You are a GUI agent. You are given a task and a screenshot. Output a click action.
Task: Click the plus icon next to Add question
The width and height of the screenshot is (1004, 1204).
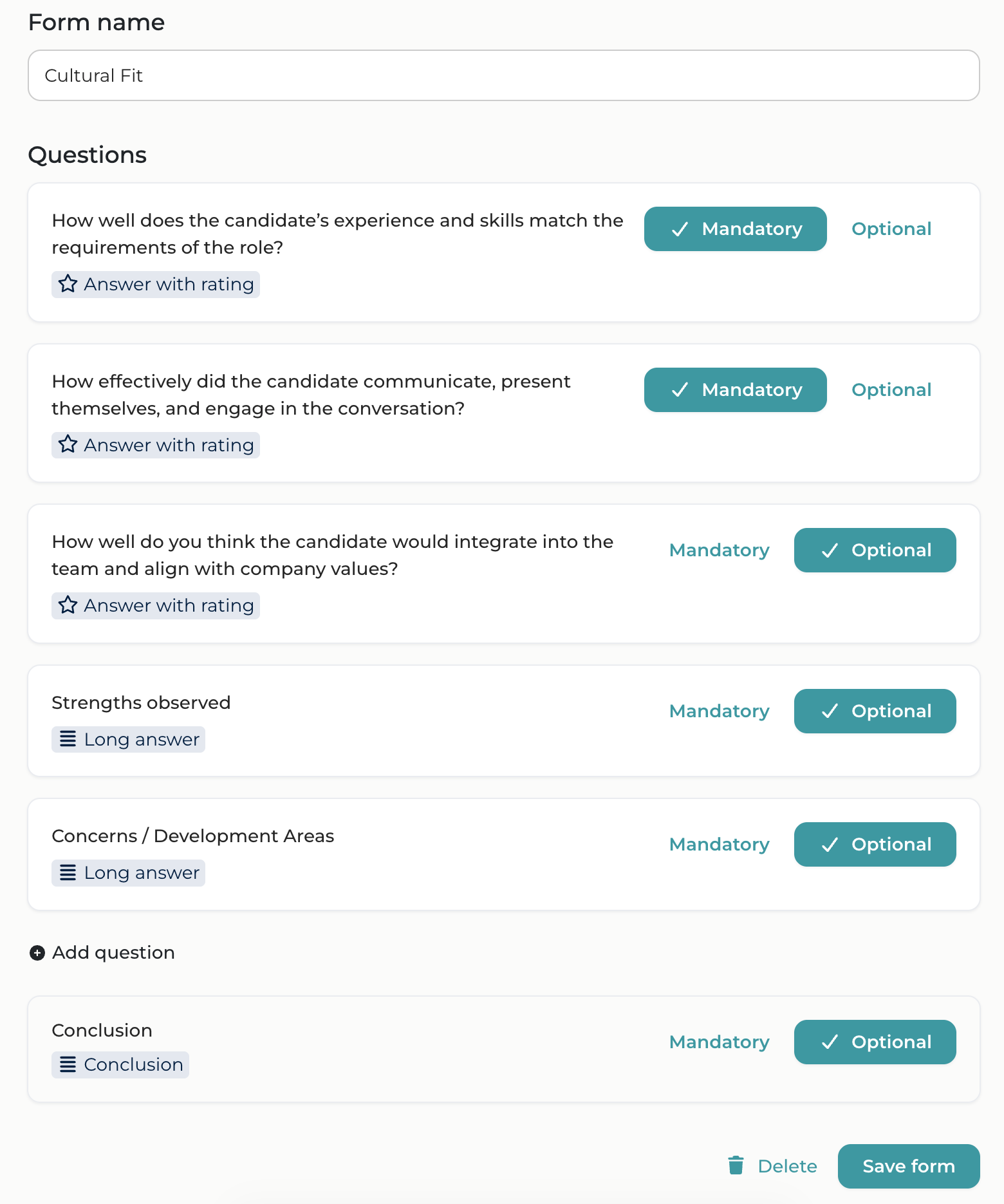(x=36, y=952)
